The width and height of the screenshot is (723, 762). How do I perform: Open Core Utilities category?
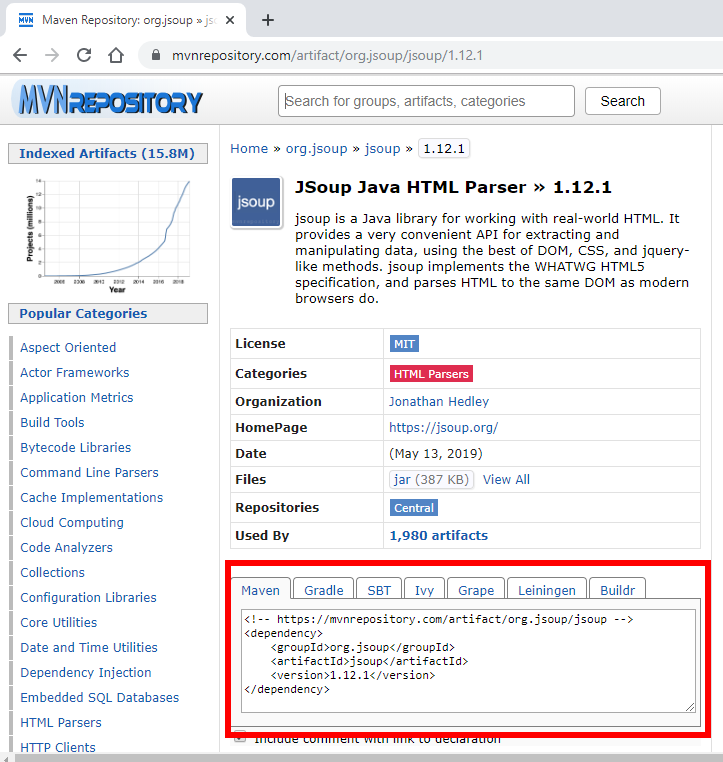tap(59, 623)
